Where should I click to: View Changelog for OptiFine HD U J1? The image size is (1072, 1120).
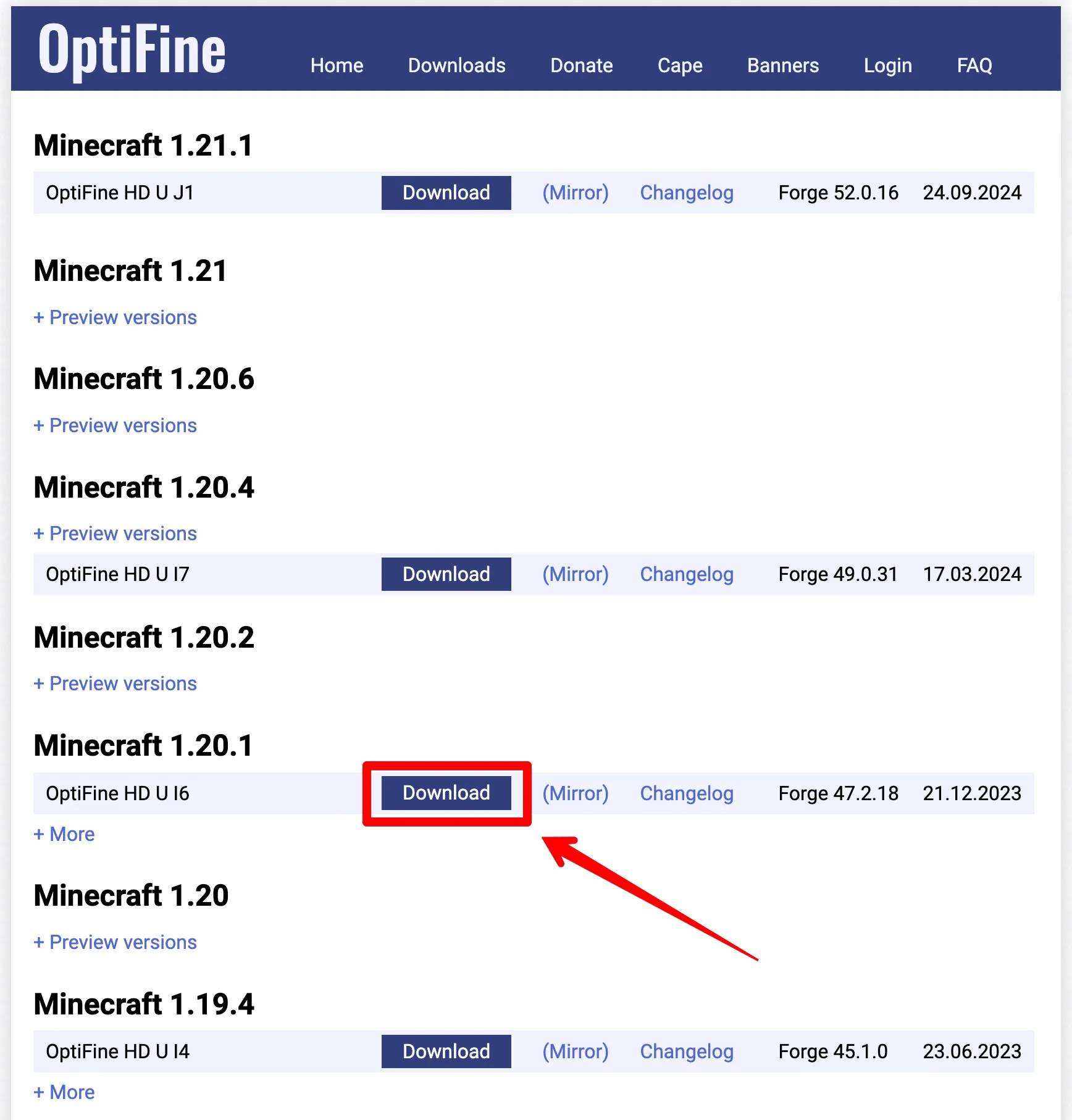pyautogui.click(x=687, y=193)
